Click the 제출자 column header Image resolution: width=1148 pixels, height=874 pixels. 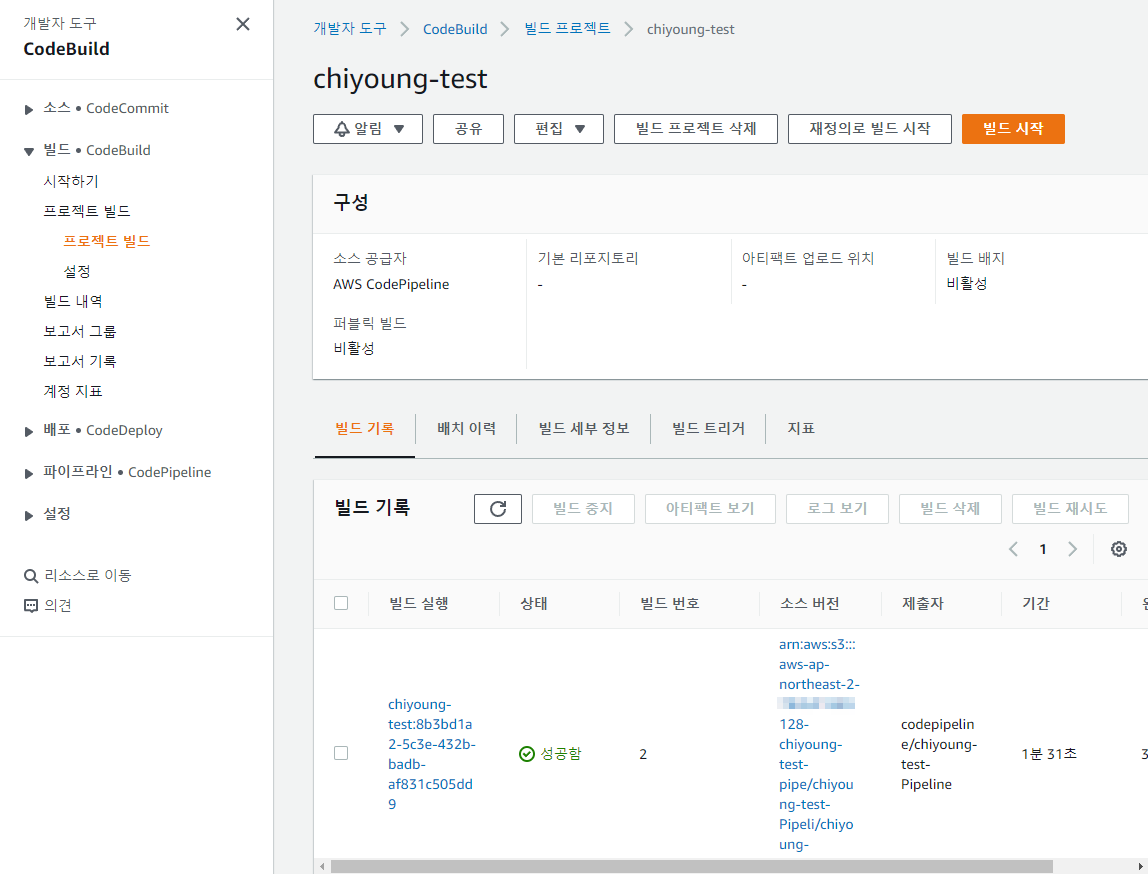coord(922,603)
